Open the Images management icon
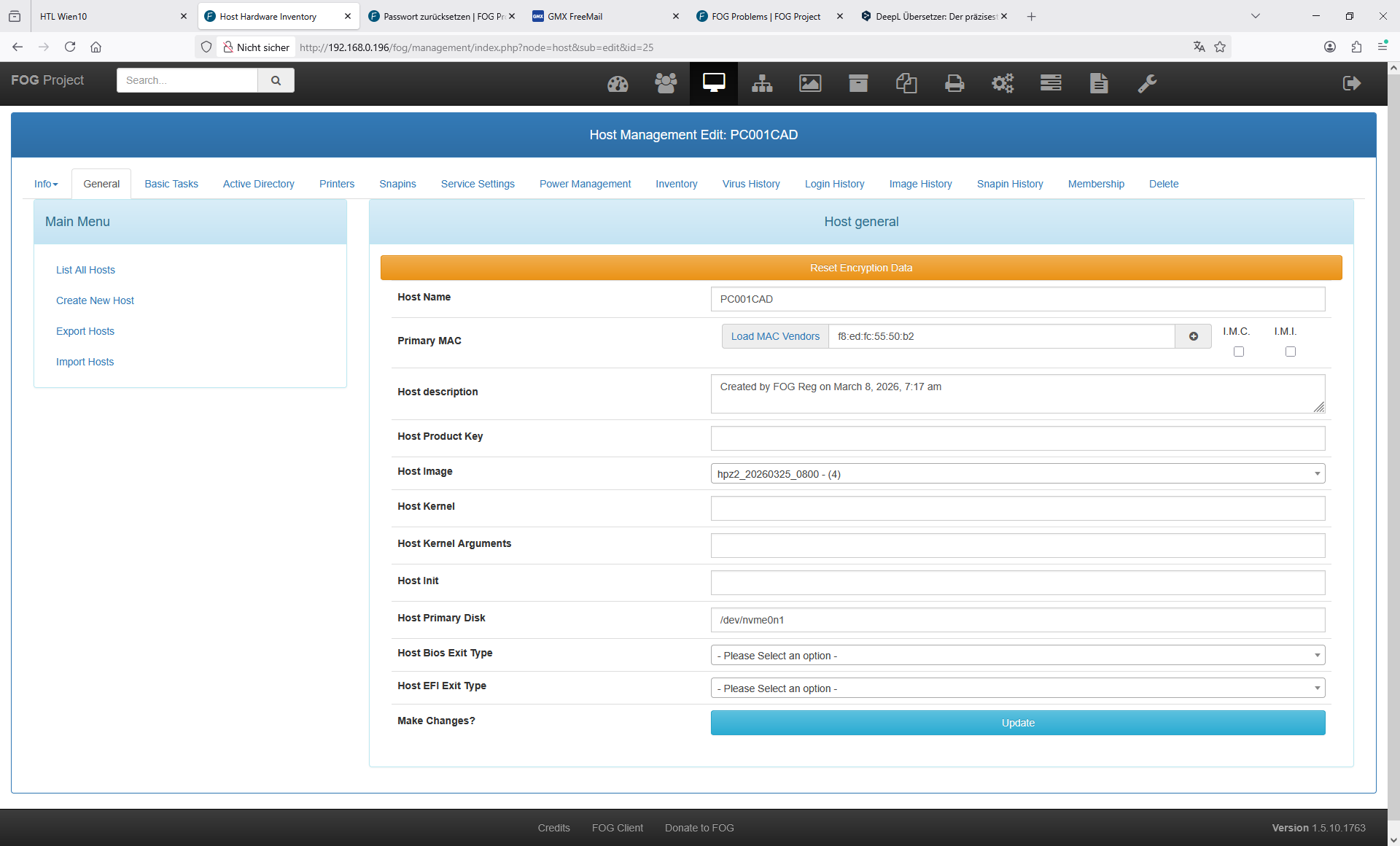 (x=810, y=84)
